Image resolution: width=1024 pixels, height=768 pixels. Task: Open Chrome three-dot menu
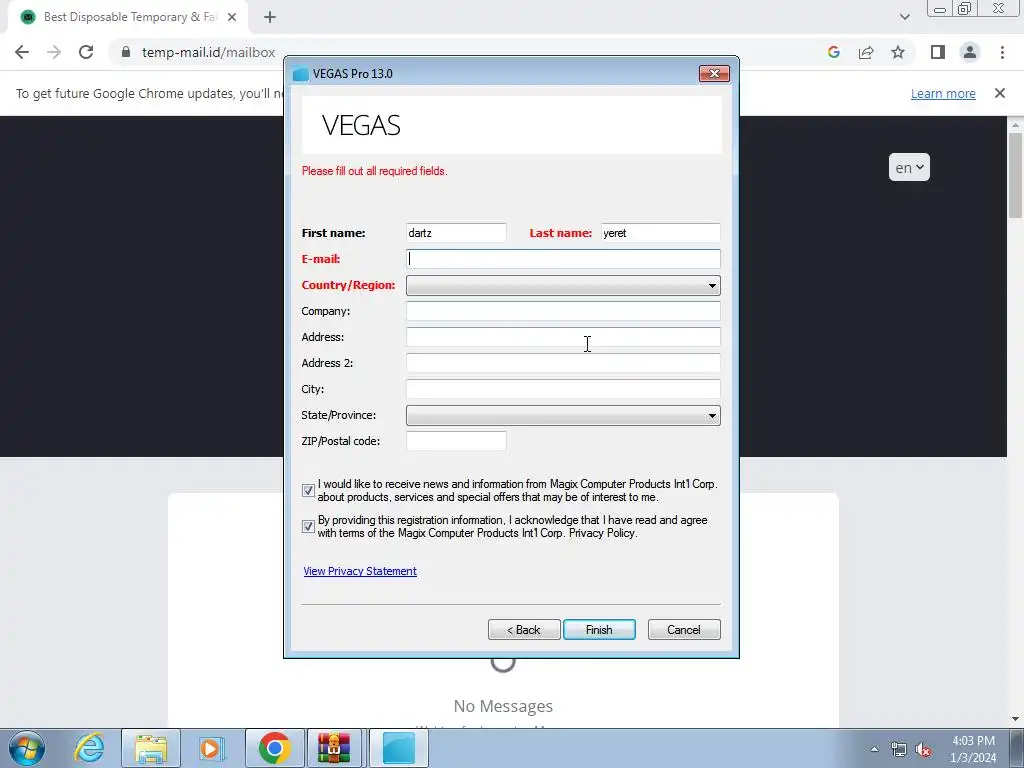[1002, 52]
